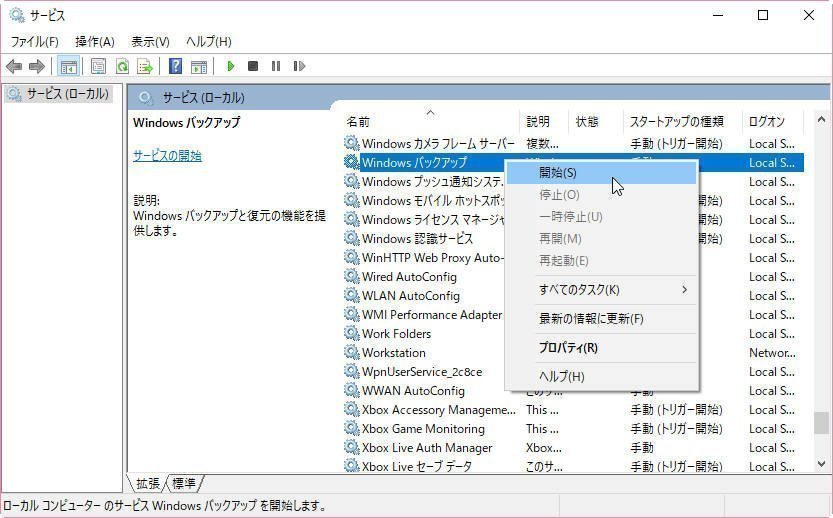
Task: Select the Windows 認識サービス name
Action: coord(417,239)
